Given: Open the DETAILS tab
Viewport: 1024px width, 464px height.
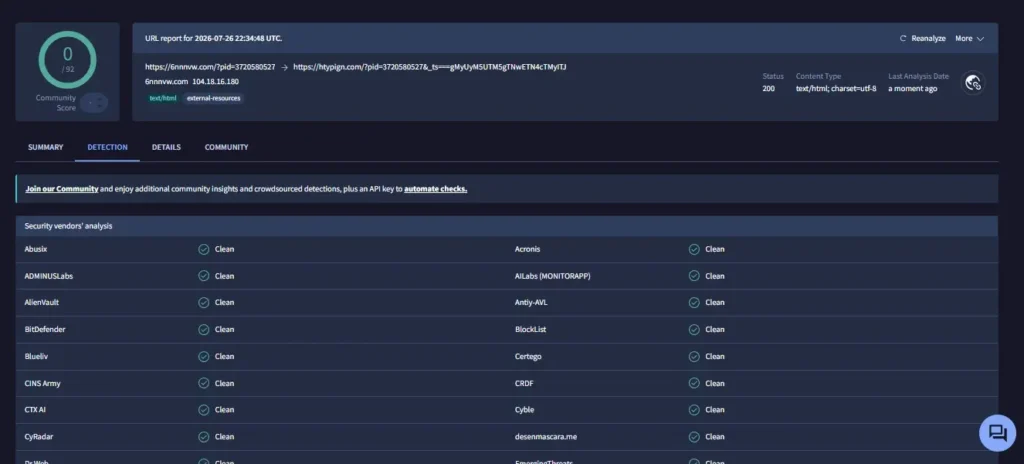Looking at the screenshot, I should pyautogui.click(x=167, y=147).
